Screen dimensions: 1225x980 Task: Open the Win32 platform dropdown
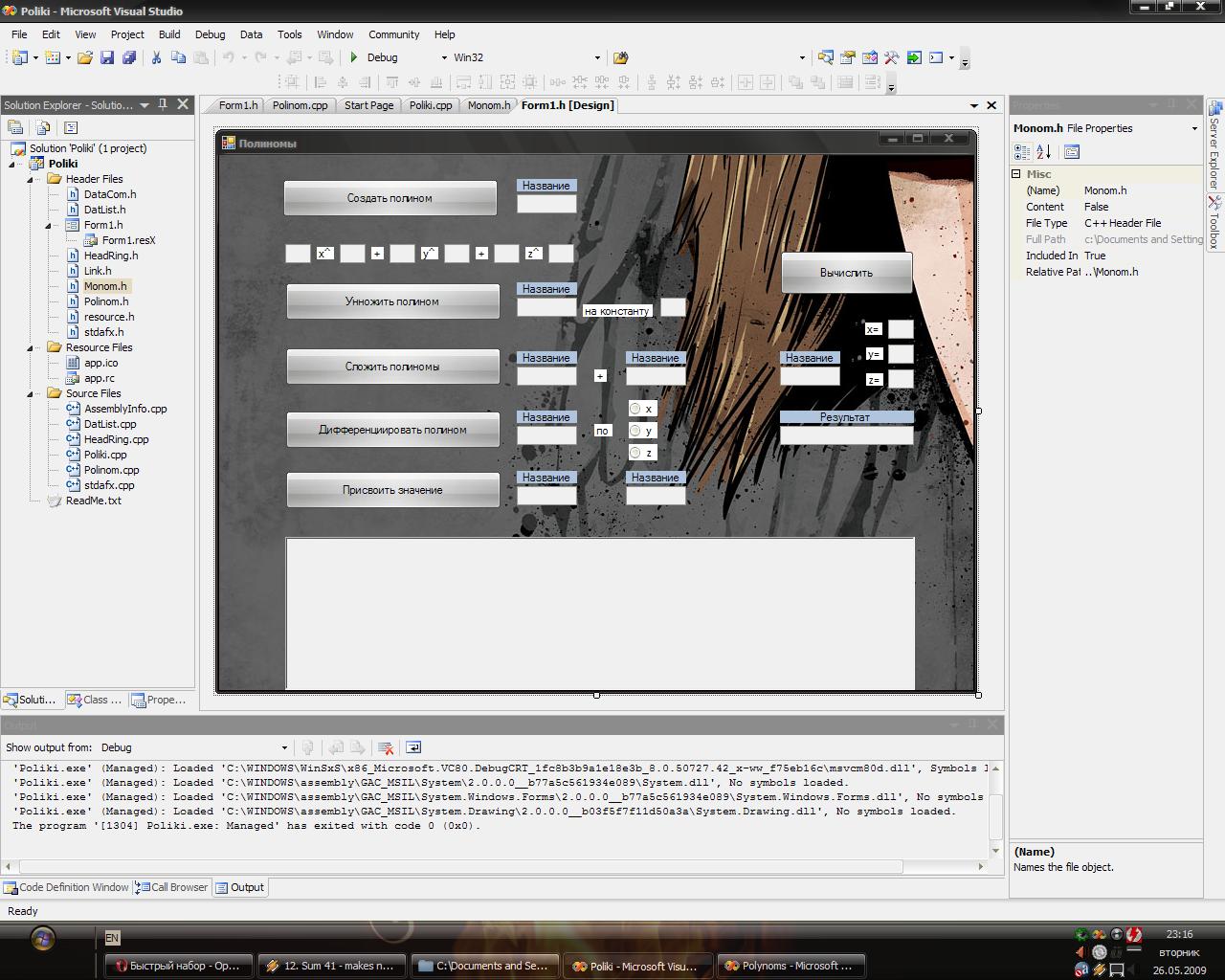tap(527, 57)
